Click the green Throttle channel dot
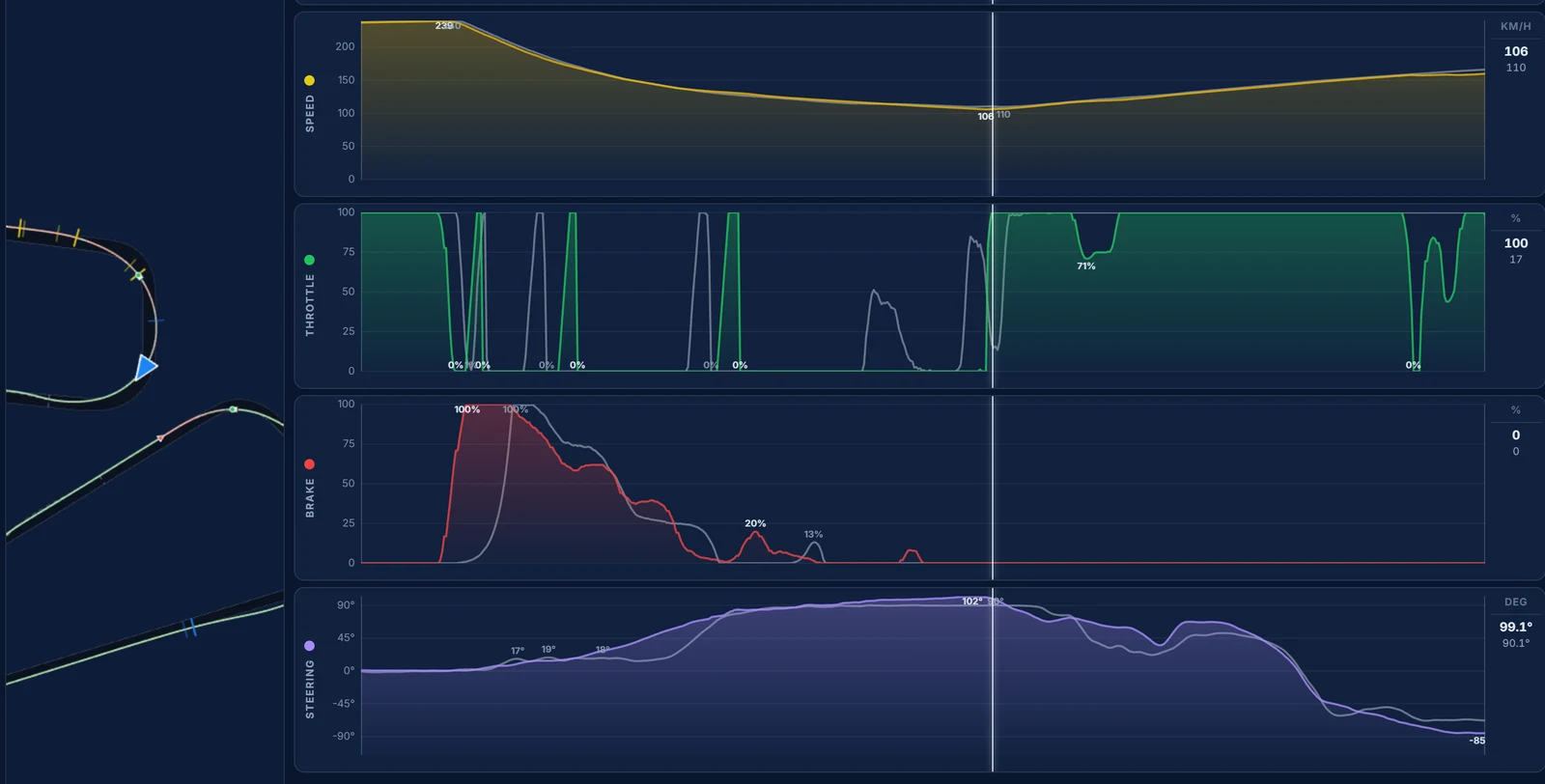This screenshot has height=784, width=1545. click(x=309, y=260)
